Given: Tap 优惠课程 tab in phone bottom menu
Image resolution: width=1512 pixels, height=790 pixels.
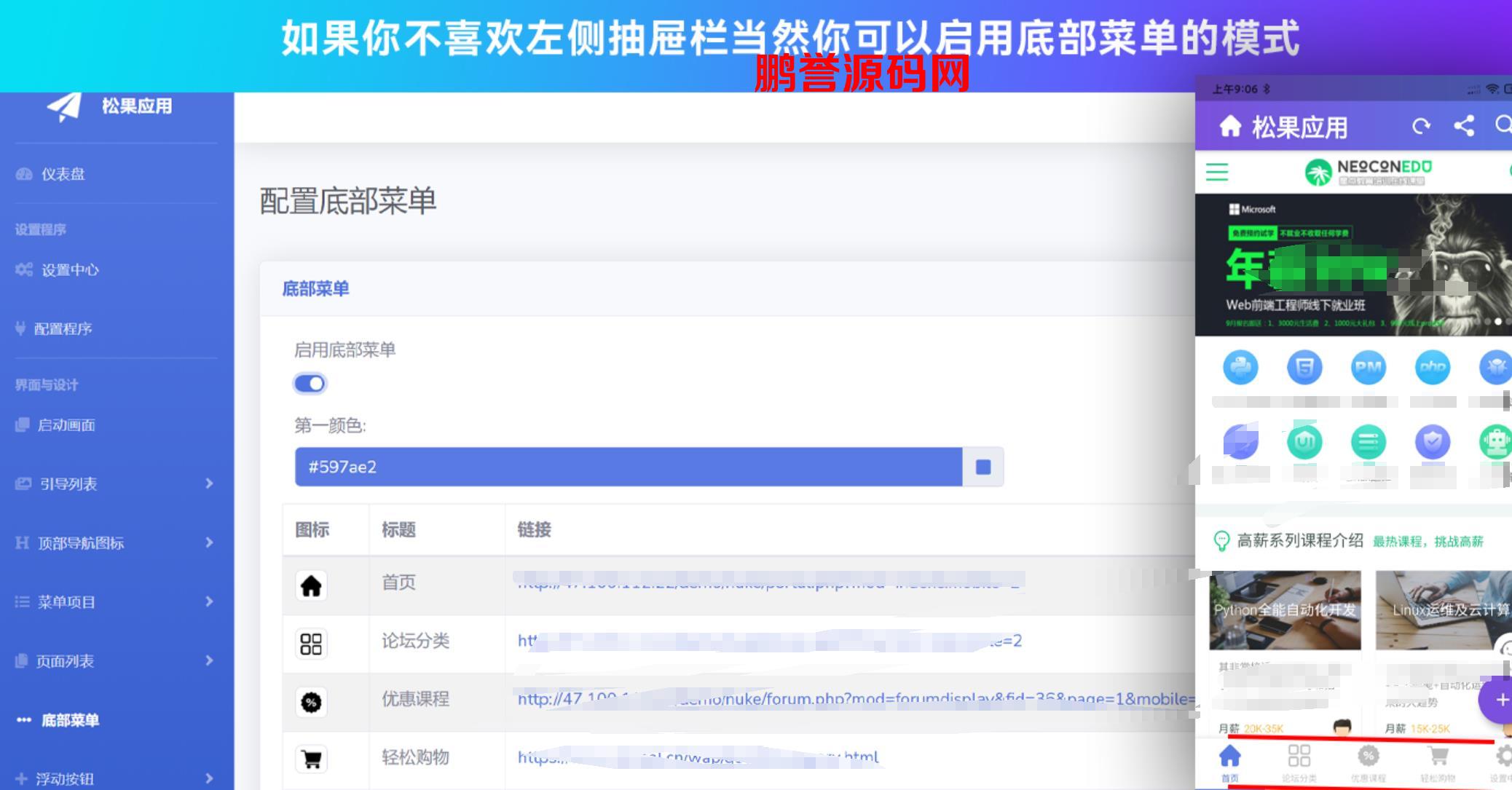Looking at the screenshot, I should click(1369, 763).
